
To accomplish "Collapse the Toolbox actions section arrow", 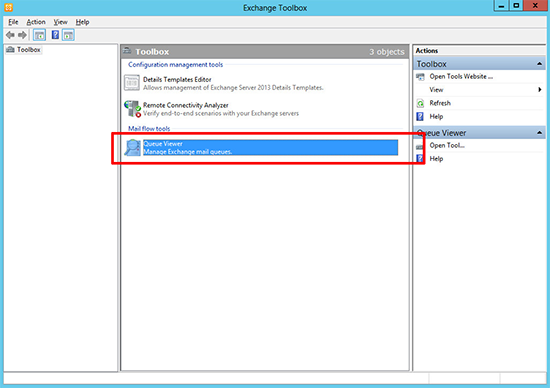I will (x=539, y=64).
